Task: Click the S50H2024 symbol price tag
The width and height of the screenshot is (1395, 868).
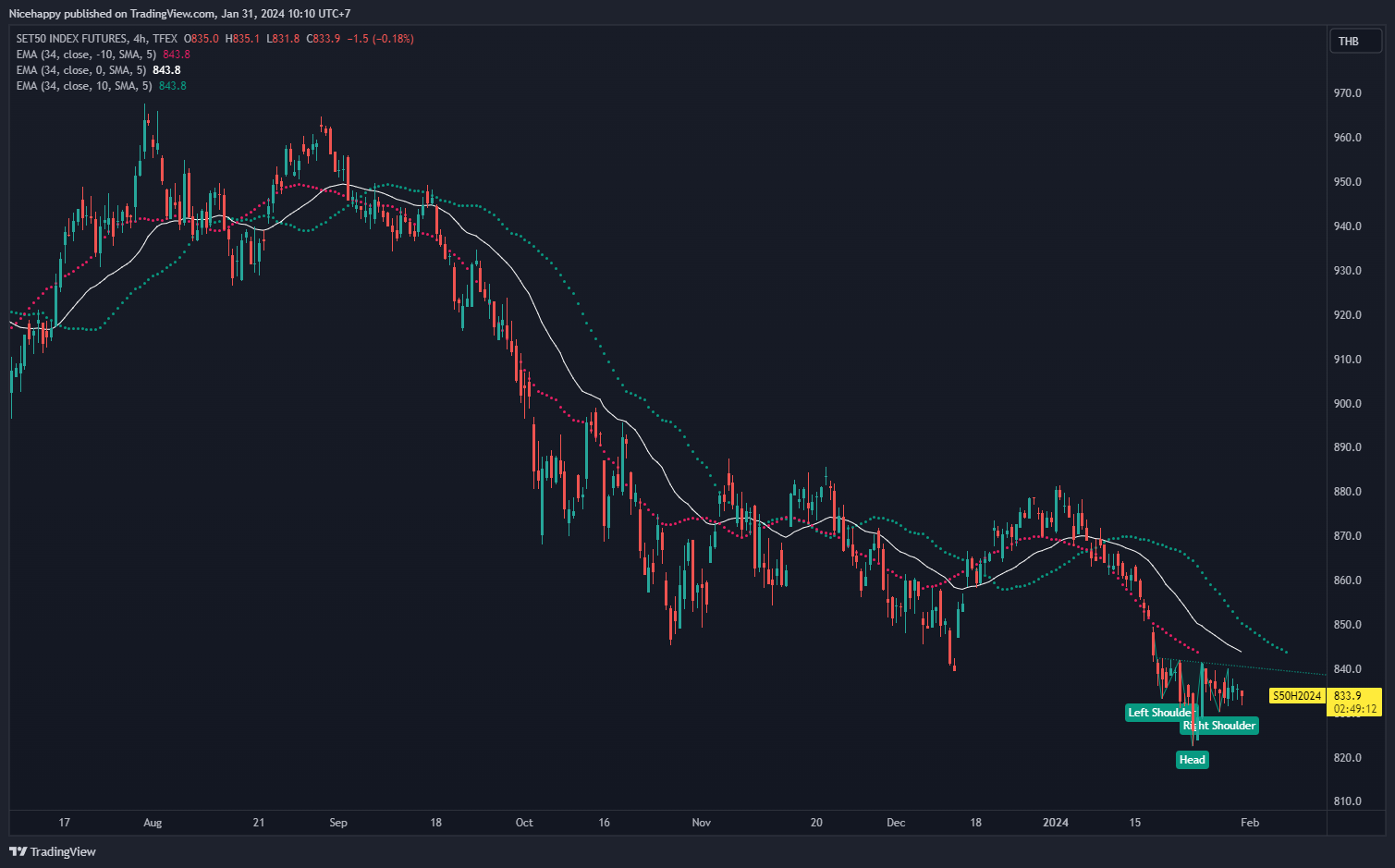Action: (x=1297, y=696)
